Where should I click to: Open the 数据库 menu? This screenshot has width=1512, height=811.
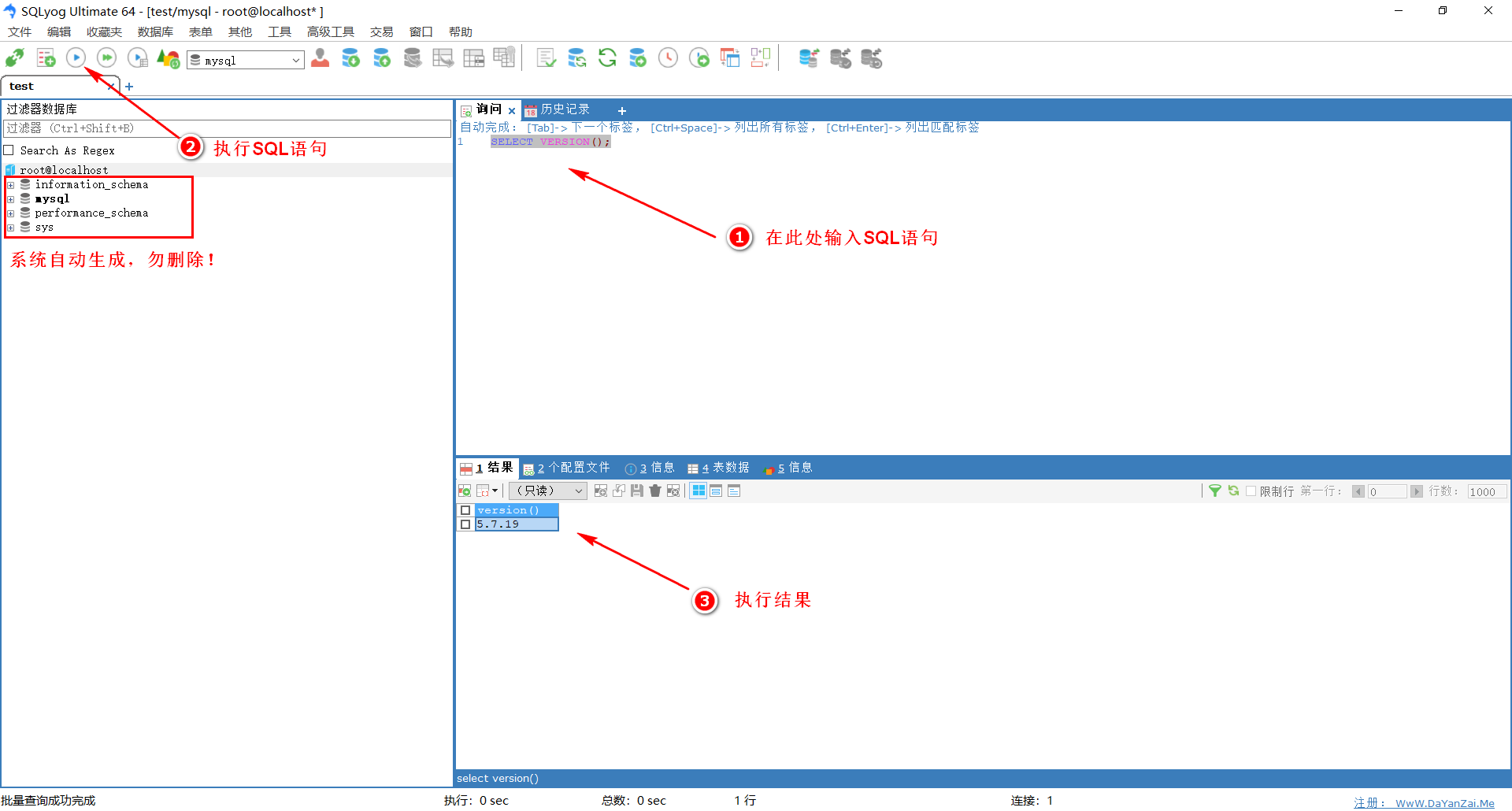point(155,31)
